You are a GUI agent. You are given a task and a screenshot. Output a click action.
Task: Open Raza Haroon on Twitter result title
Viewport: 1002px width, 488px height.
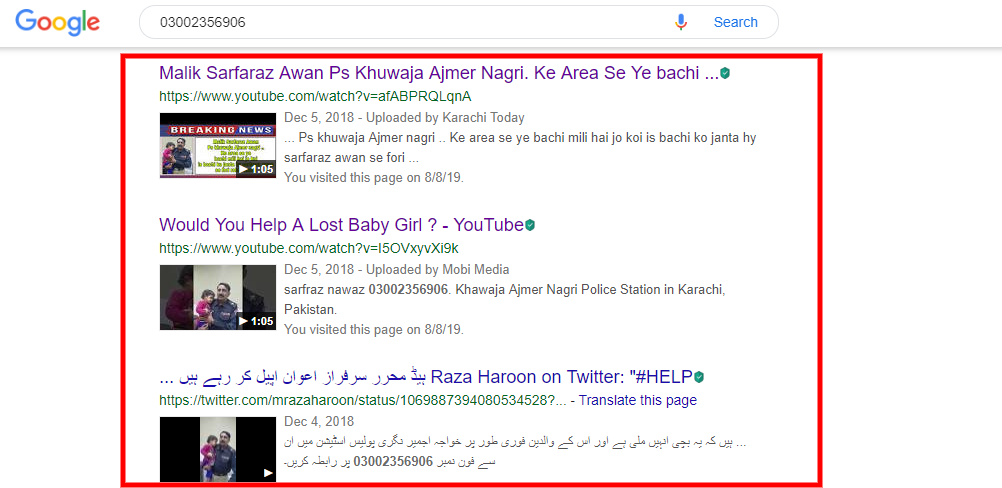[426, 377]
